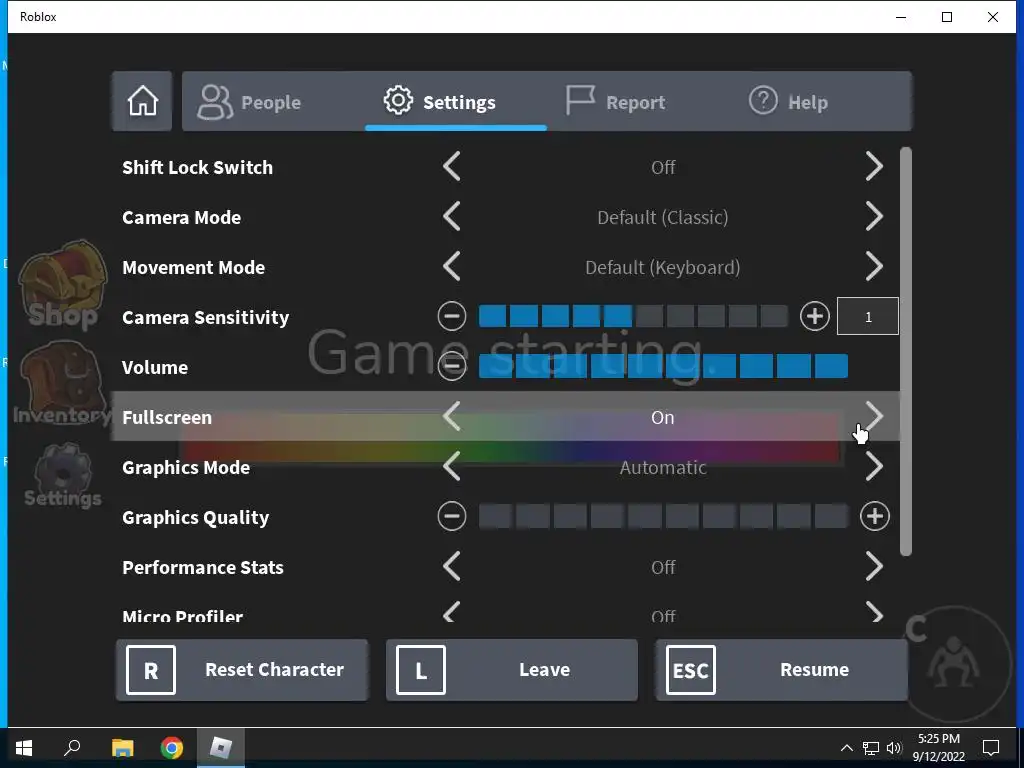Next option for Graphics Mode
The width and height of the screenshot is (1024, 768).
pyautogui.click(x=874, y=467)
